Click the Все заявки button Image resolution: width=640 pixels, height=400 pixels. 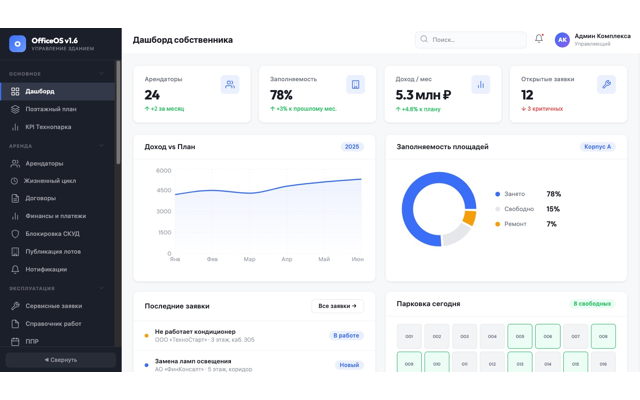pyautogui.click(x=338, y=306)
